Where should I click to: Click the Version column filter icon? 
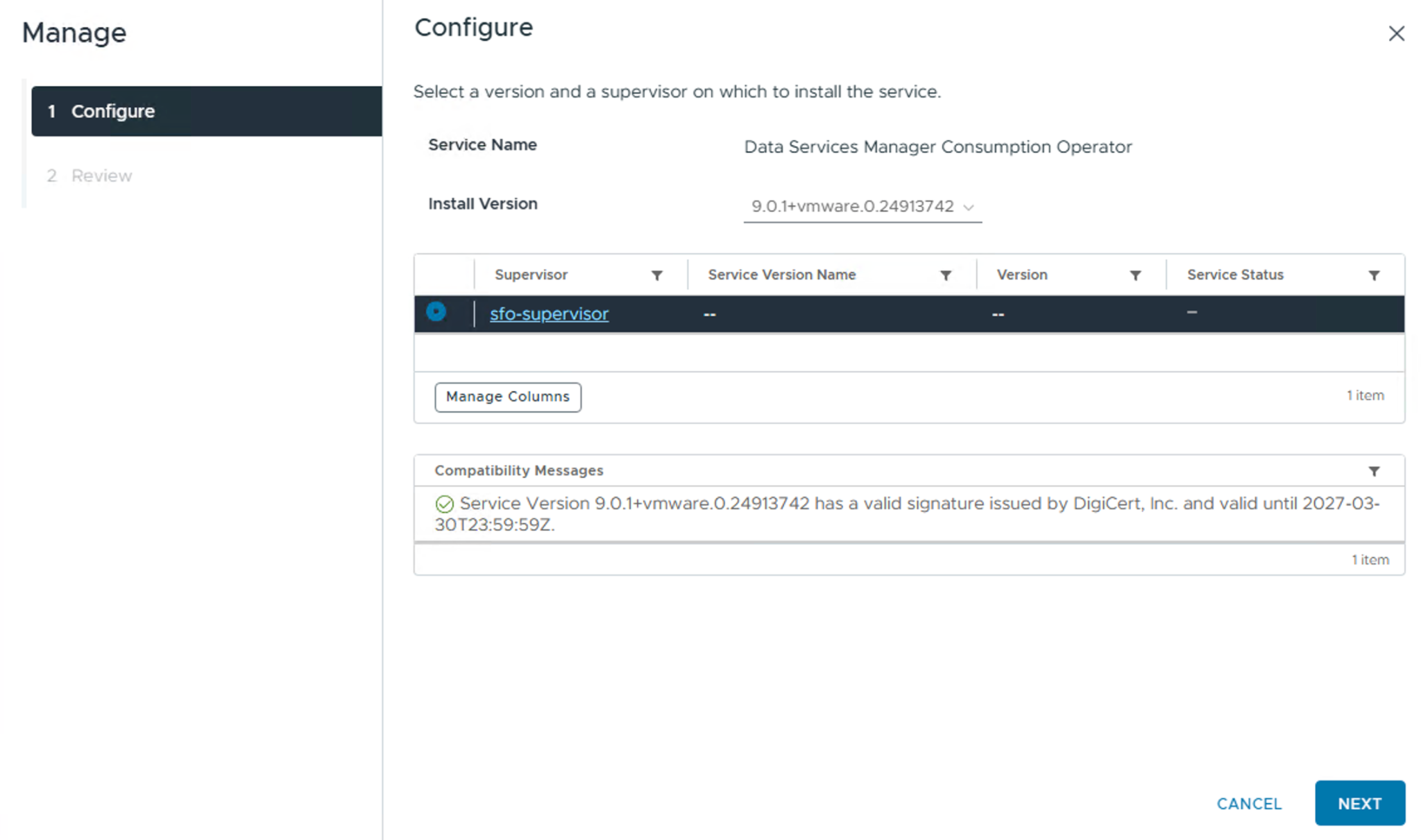pos(1135,275)
